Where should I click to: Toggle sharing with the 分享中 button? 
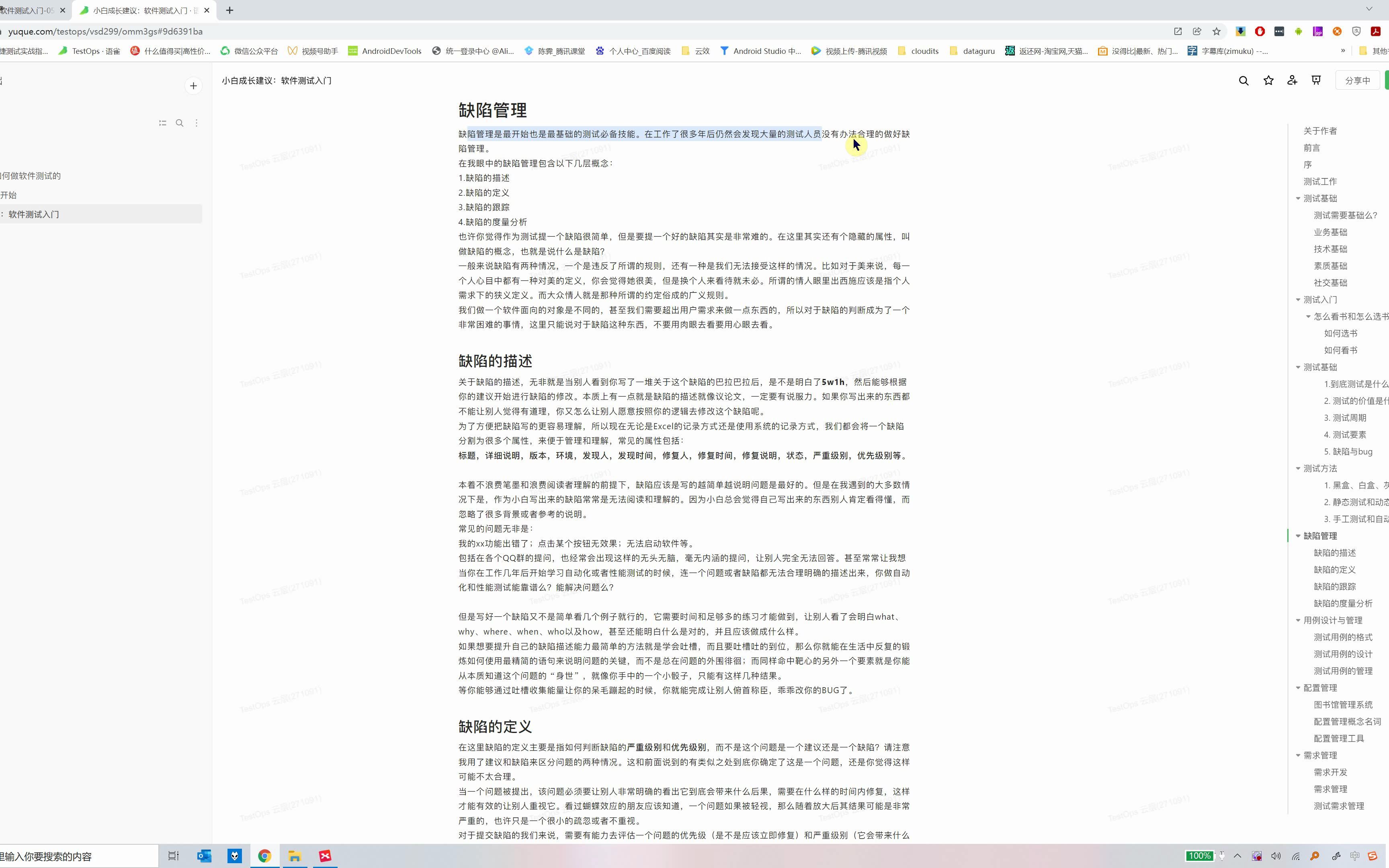1358,80
